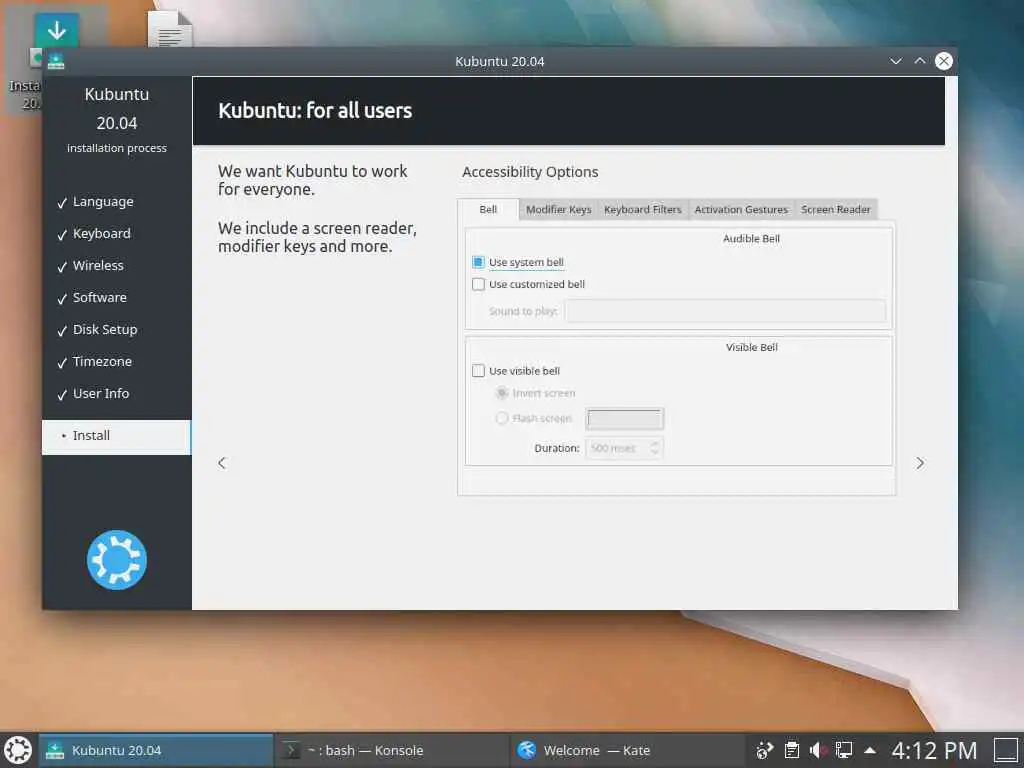
Task: Enable Use visible bell checkbox
Action: 478,371
